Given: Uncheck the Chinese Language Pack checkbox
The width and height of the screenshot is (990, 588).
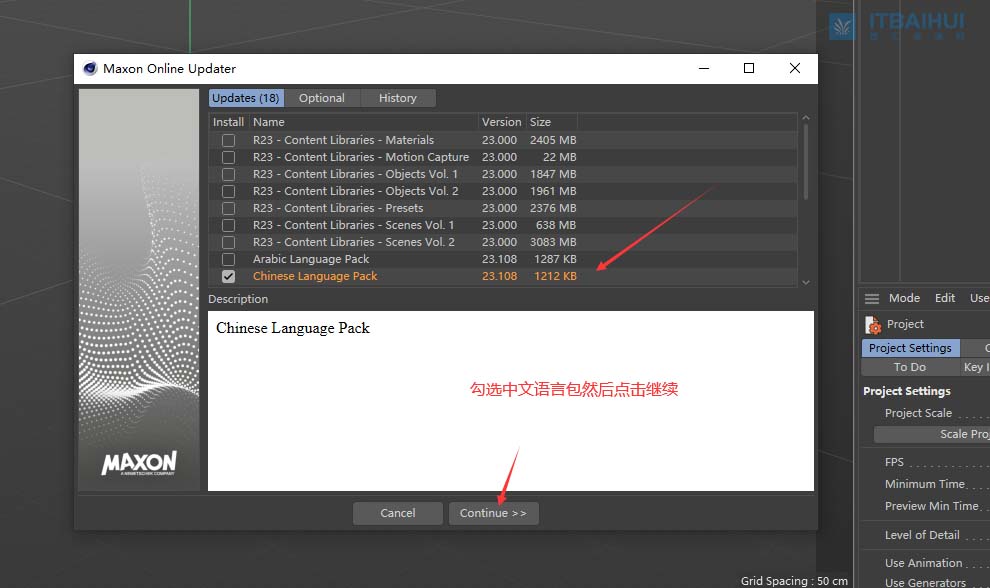Looking at the screenshot, I should click(229, 277).
